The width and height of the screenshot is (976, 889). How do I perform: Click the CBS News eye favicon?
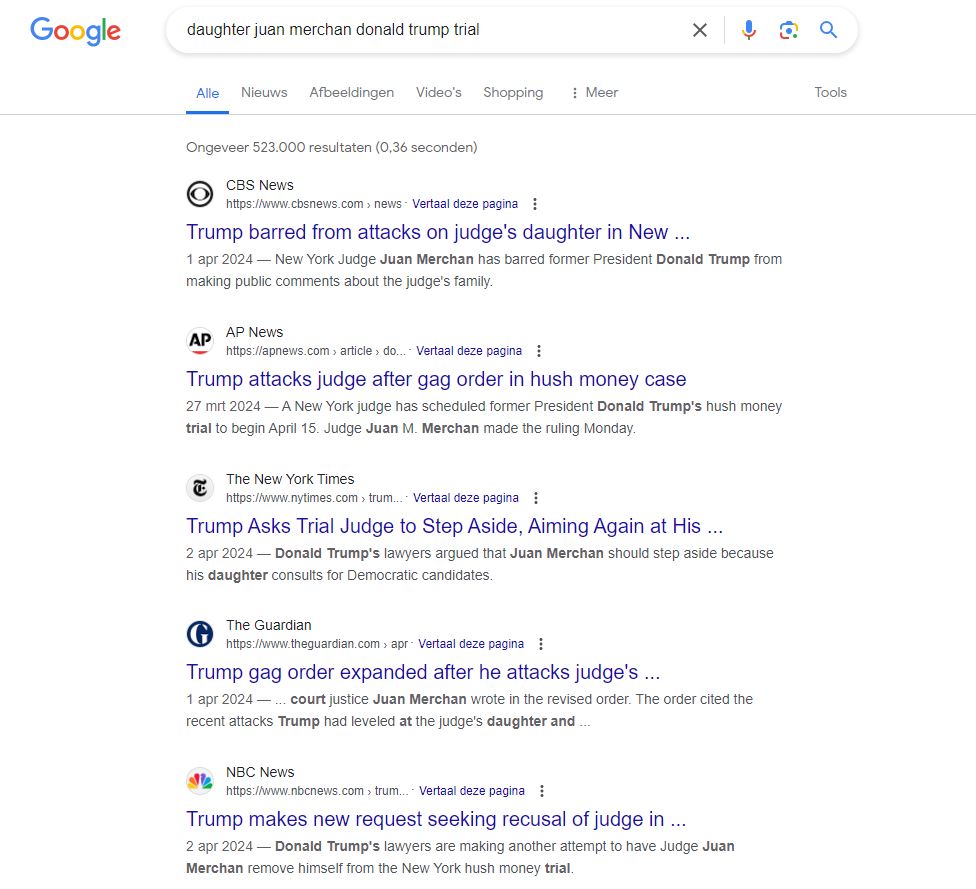[x=200, y=194]
